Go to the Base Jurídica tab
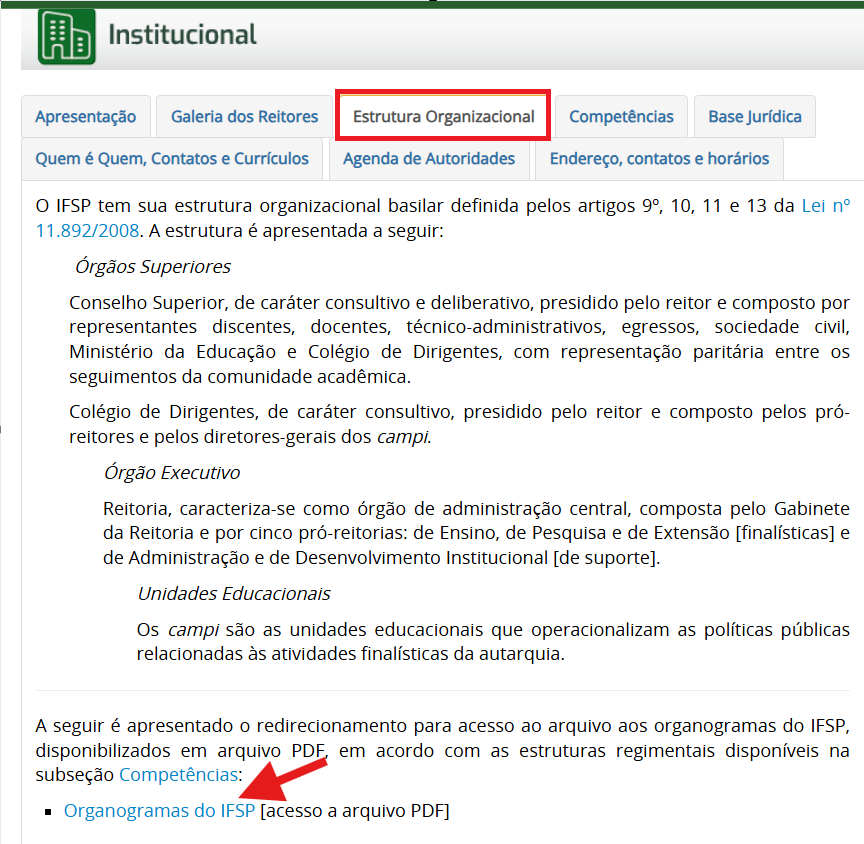The image size is (864, 844). (755, 116)
